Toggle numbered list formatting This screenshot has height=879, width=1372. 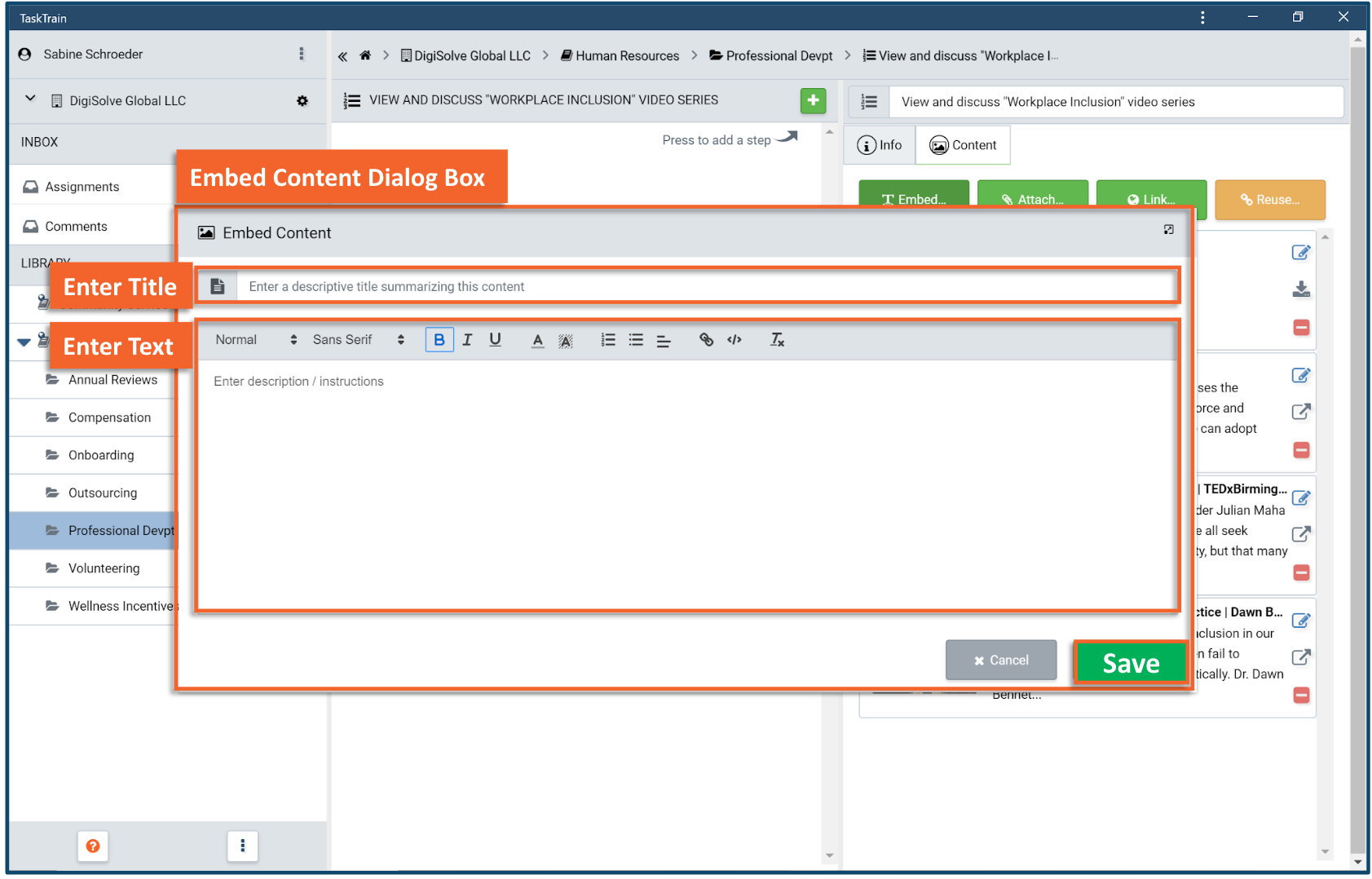(608, 340)
